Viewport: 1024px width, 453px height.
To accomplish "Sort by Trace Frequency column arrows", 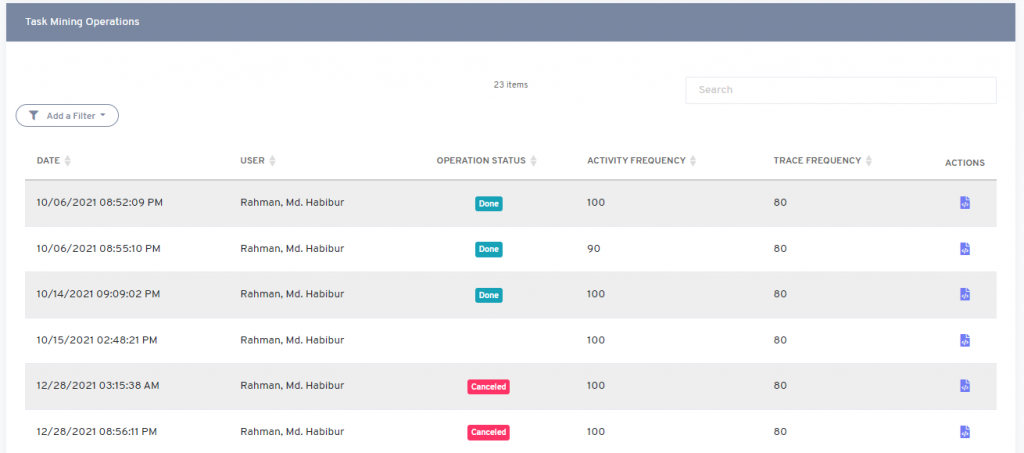I will pos(869,161).
